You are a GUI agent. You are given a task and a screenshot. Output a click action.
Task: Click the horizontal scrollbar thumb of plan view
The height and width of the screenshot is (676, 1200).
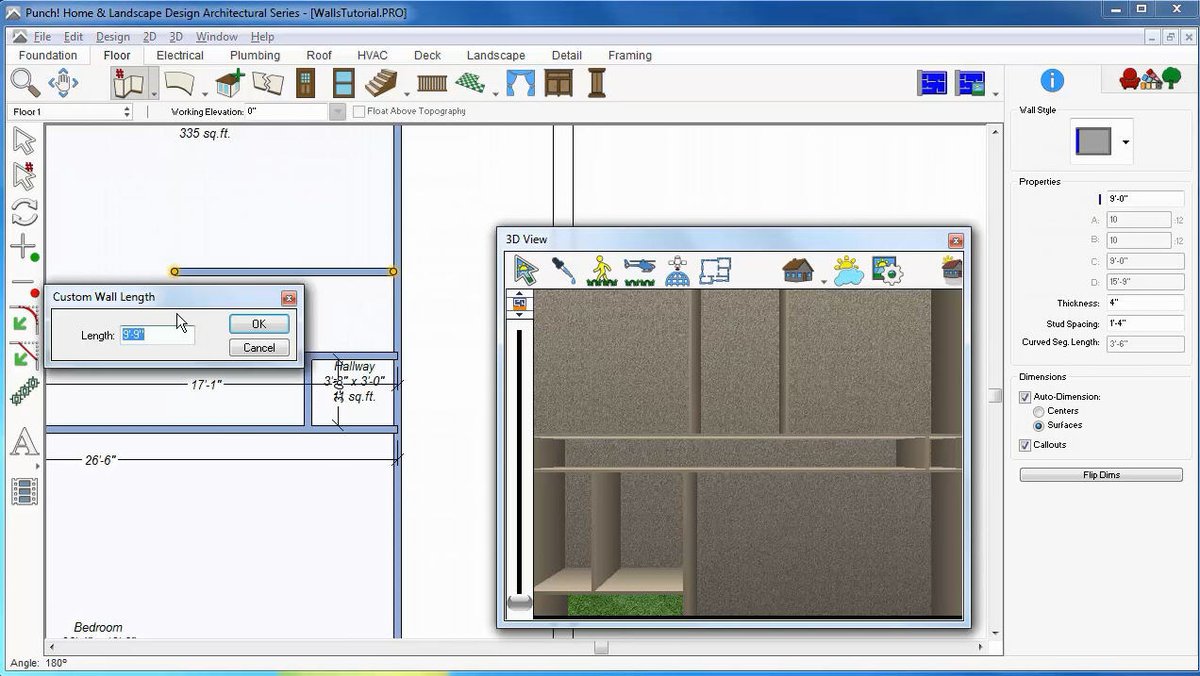point(600,648)
